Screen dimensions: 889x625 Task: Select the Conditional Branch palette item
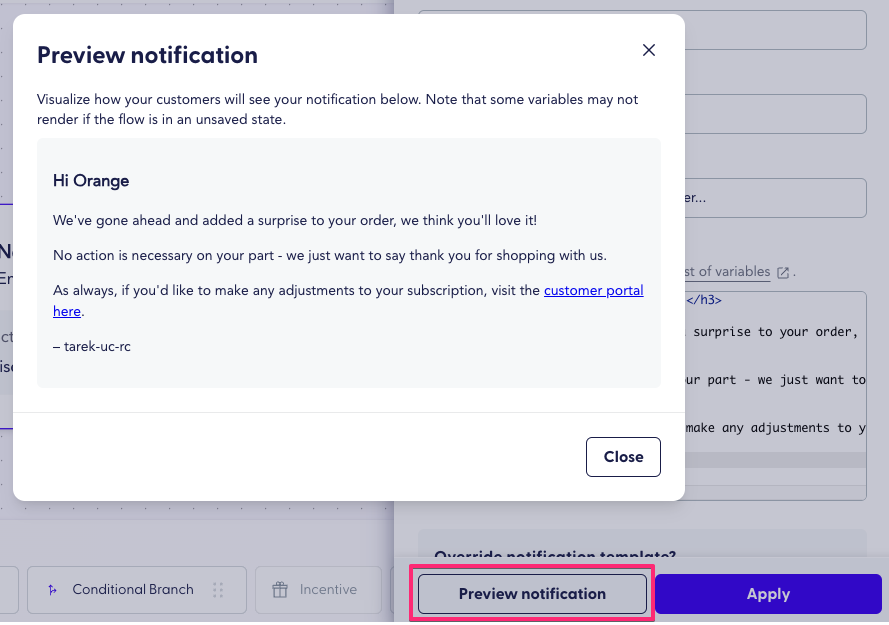pyautogui.click(x=136, y=590)
